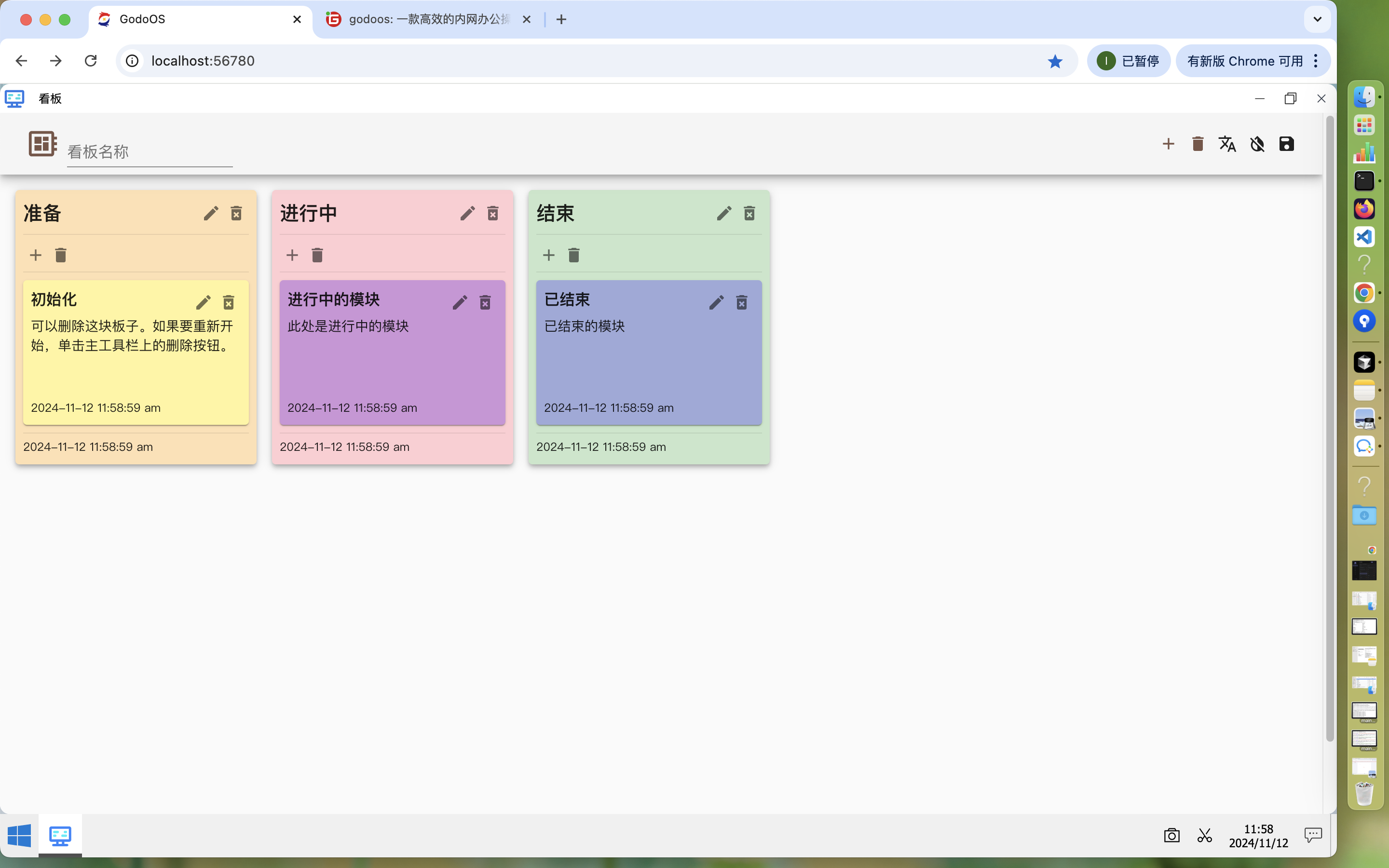Click the 进行中 column heading
Image resolution: width=1389 pixels, height=868 pixels.
pos(308,214)
